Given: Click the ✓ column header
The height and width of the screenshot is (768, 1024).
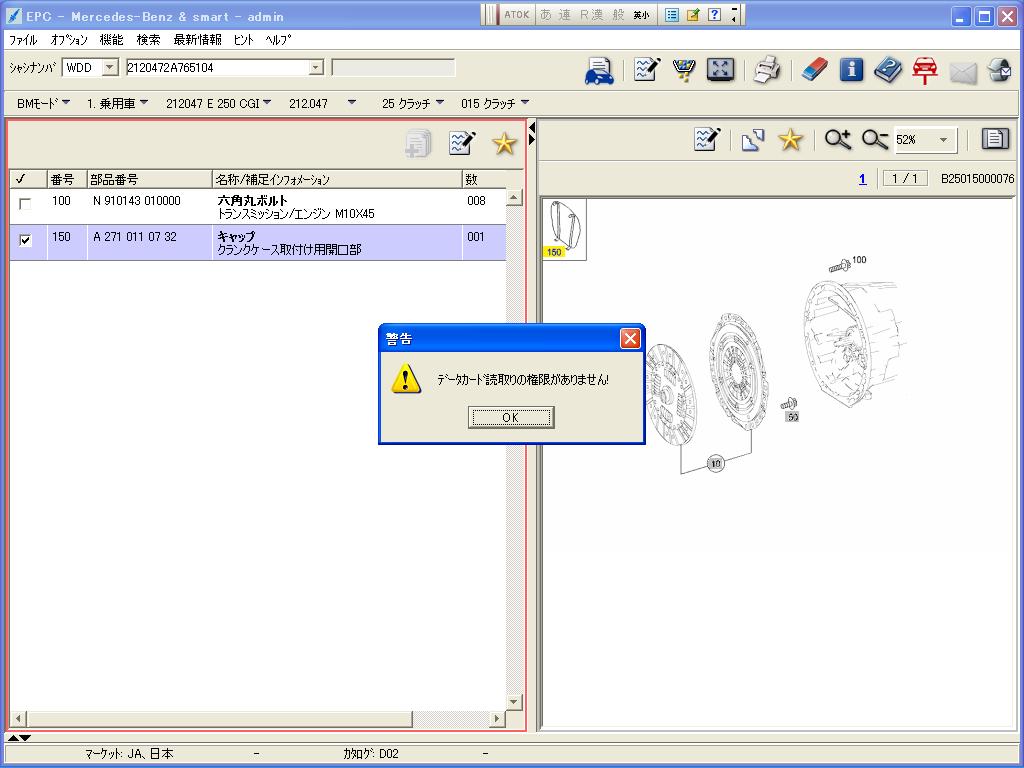Looking at the screenshot, I should (x=29, y=179).
